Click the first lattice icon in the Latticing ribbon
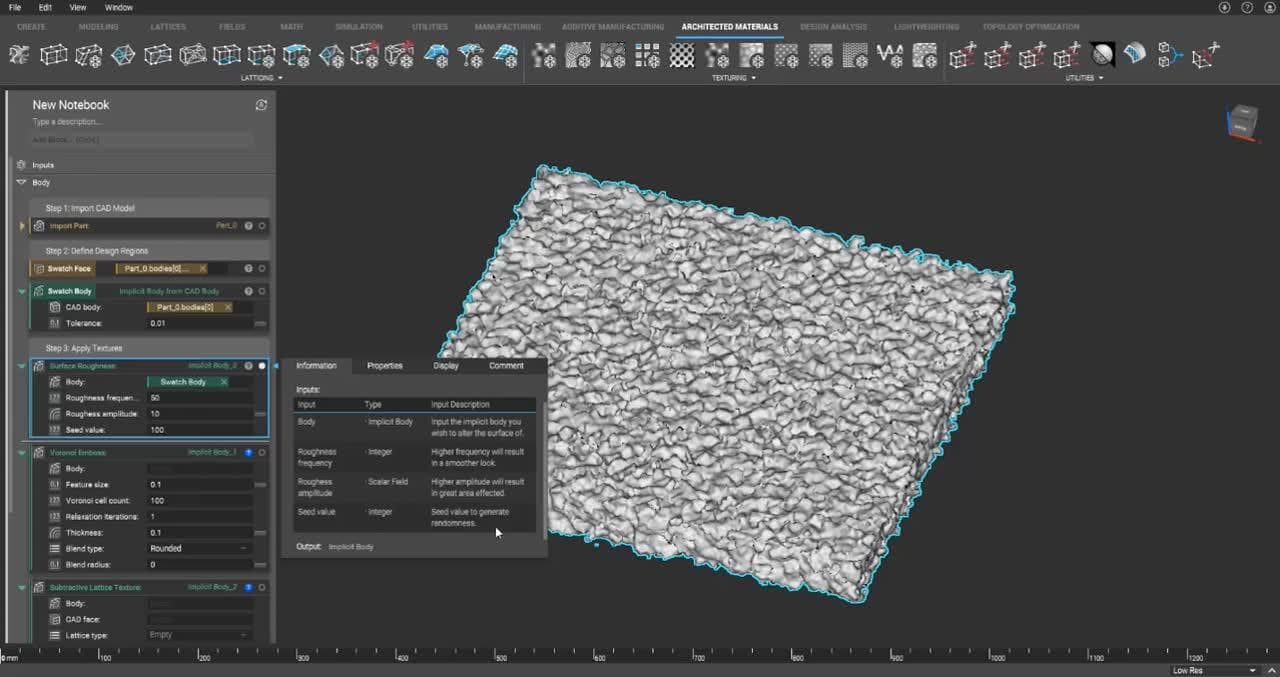This screenshot has height=677, width=1280. click(x=19, y=55)
